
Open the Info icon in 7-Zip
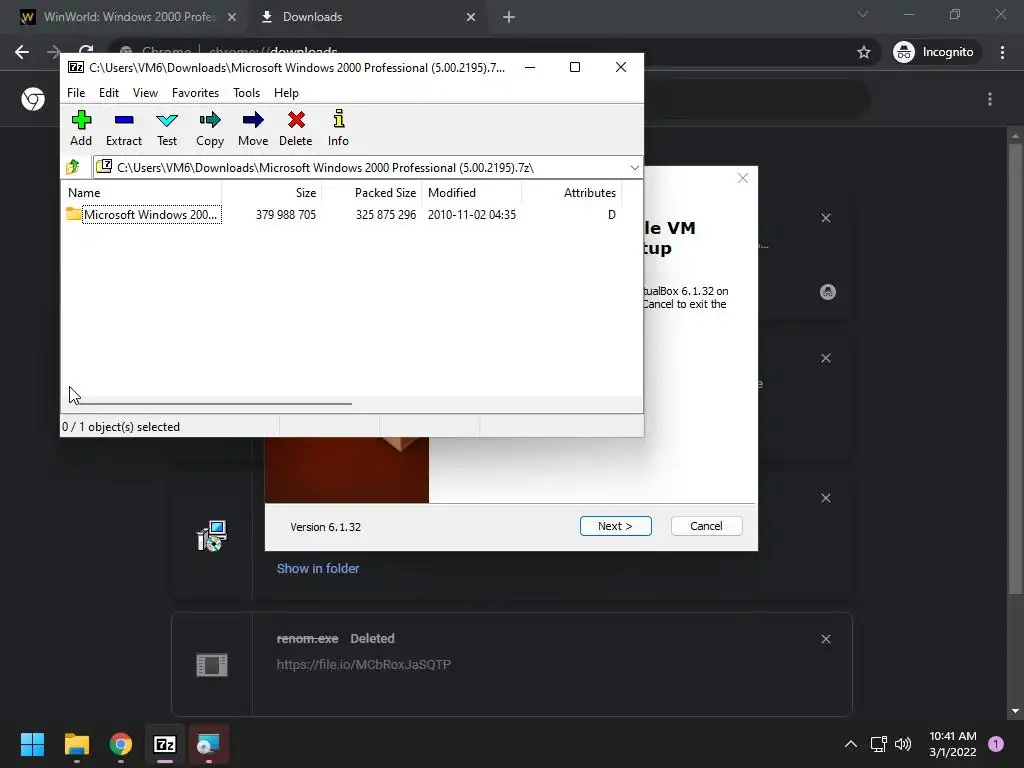[x=338, y=128]
